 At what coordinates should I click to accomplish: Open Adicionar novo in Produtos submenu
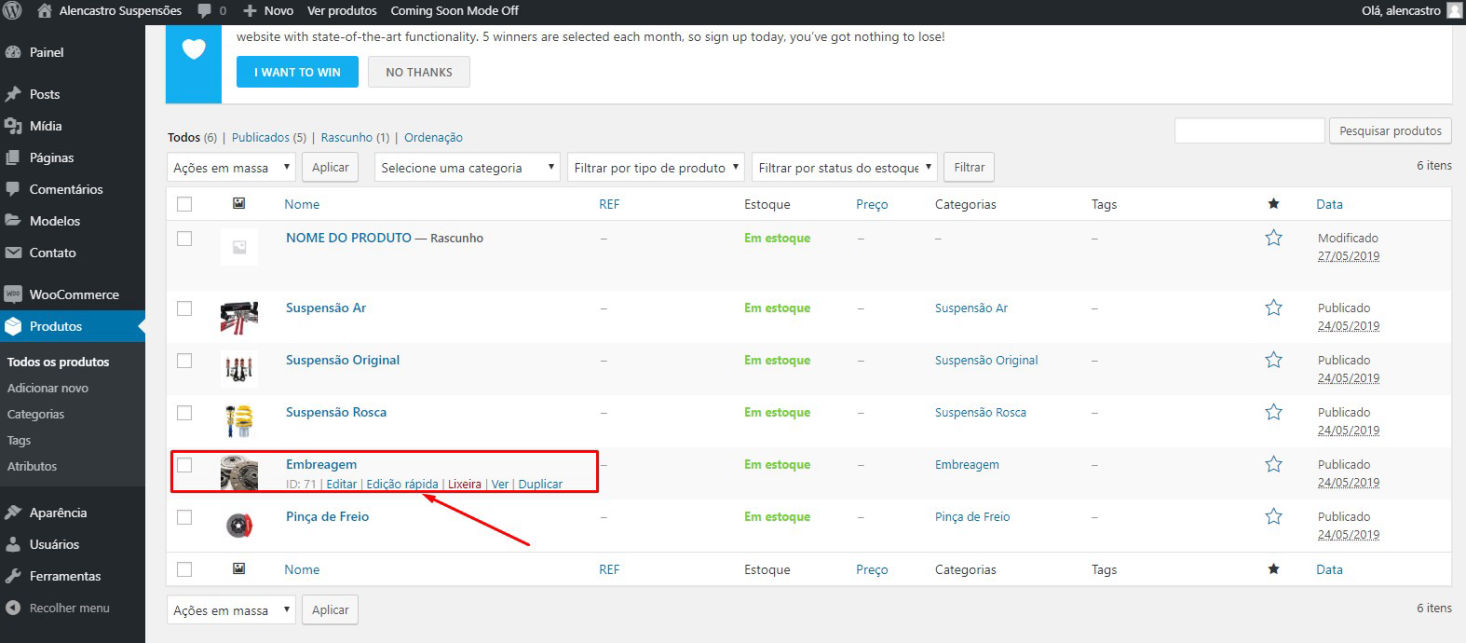pos(47,388)
